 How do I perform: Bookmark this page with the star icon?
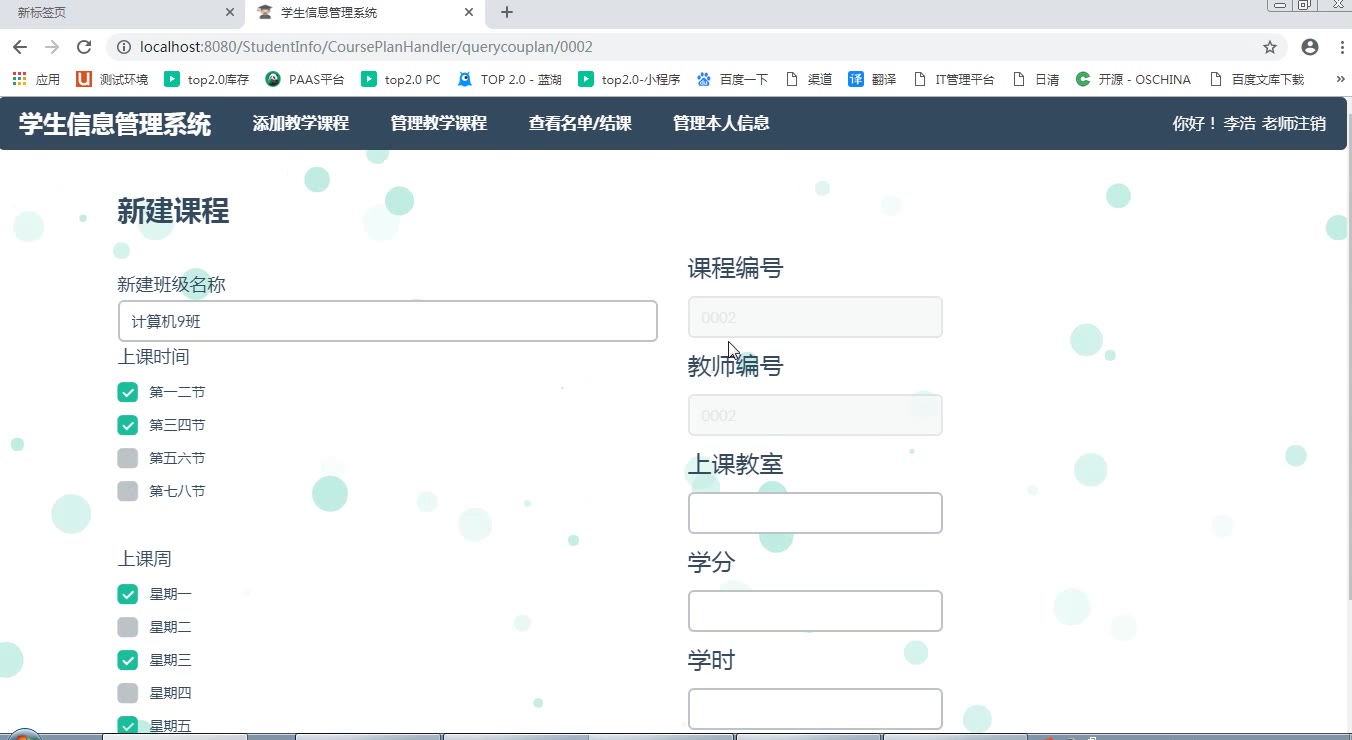[x=1270, y=47]
